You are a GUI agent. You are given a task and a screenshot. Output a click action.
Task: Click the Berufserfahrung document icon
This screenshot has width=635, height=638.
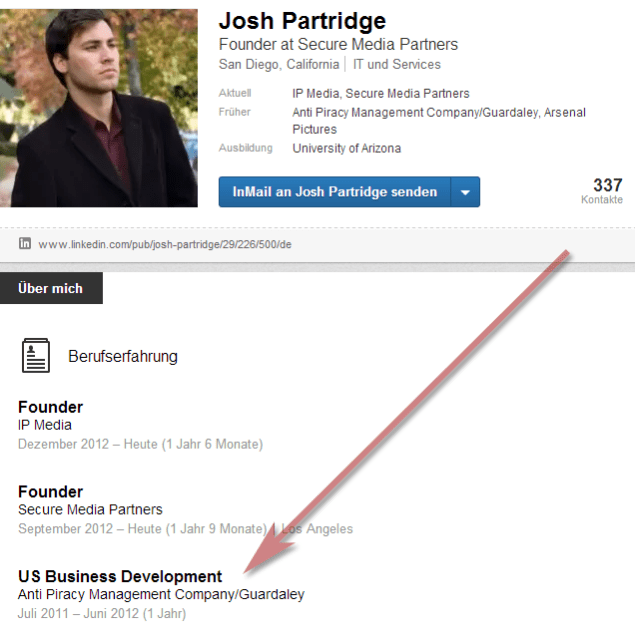point(36,356)
